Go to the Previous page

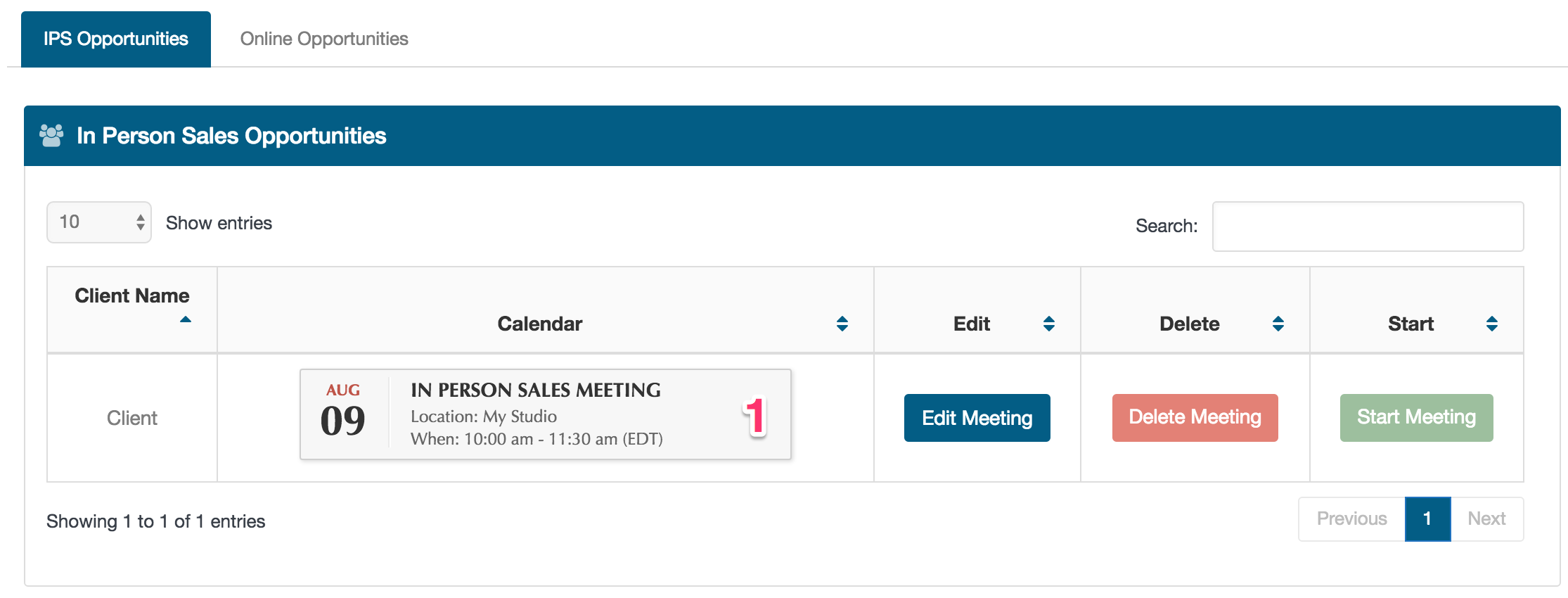click(1352, 519)
